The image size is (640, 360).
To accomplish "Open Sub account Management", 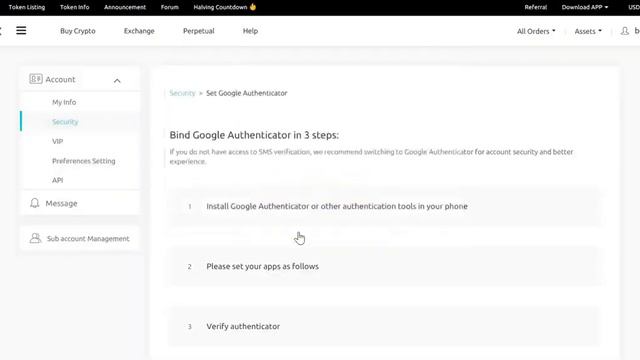I will click(x=80, y=238).
